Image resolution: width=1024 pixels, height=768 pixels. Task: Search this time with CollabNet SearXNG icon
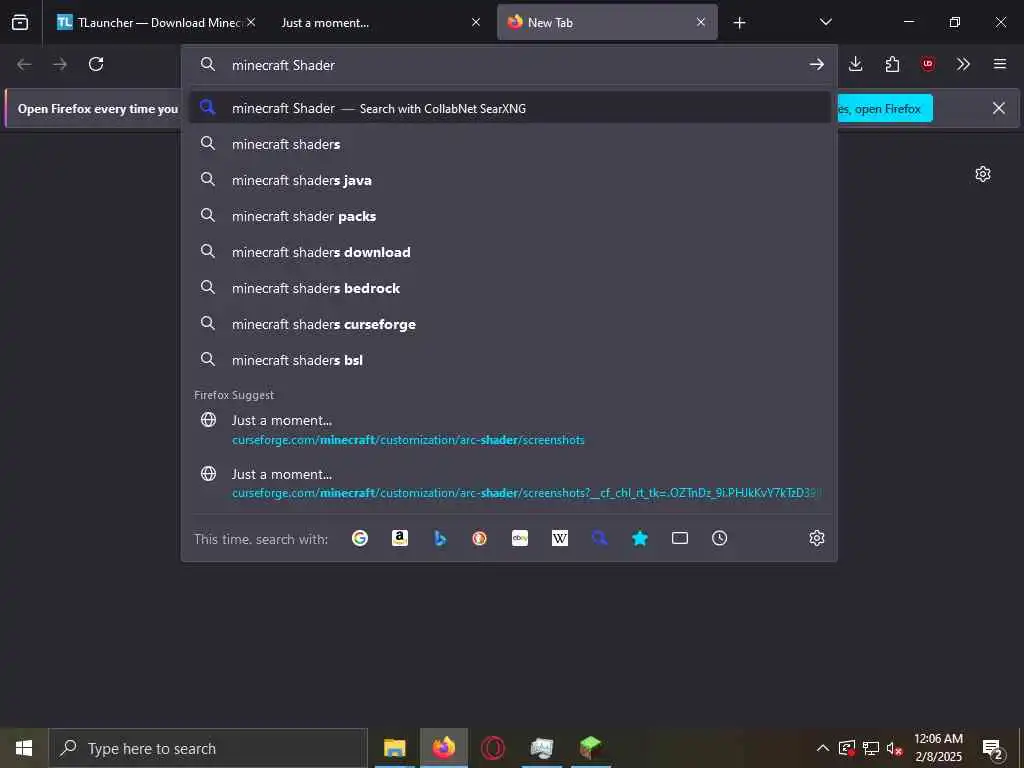[600, 538]
